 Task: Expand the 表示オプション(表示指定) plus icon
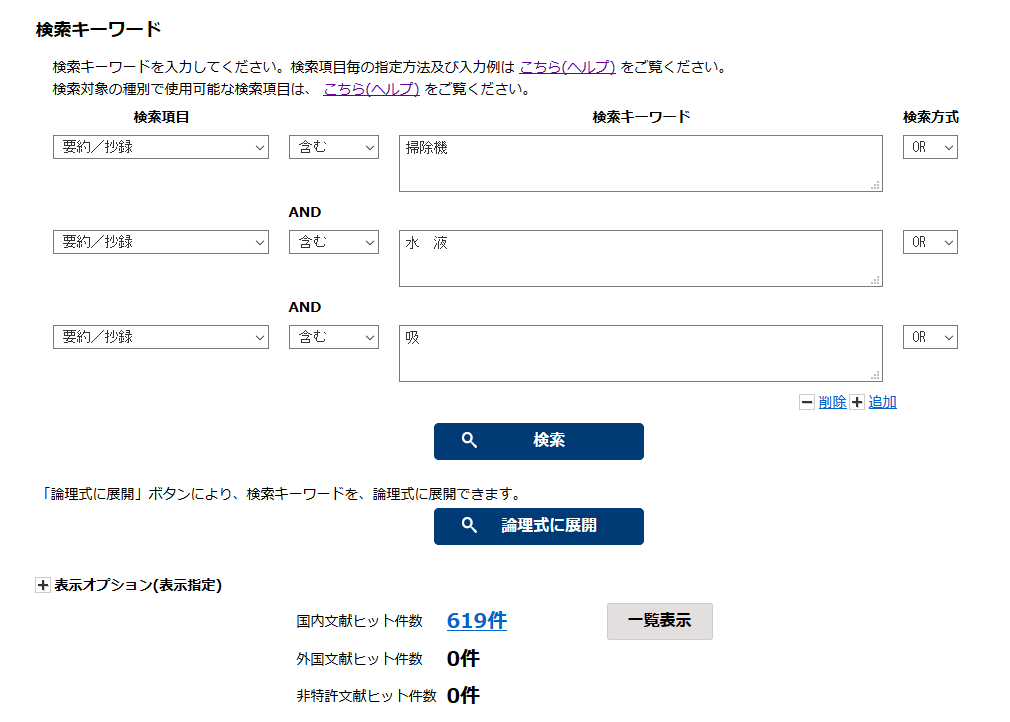click(43, 585)
